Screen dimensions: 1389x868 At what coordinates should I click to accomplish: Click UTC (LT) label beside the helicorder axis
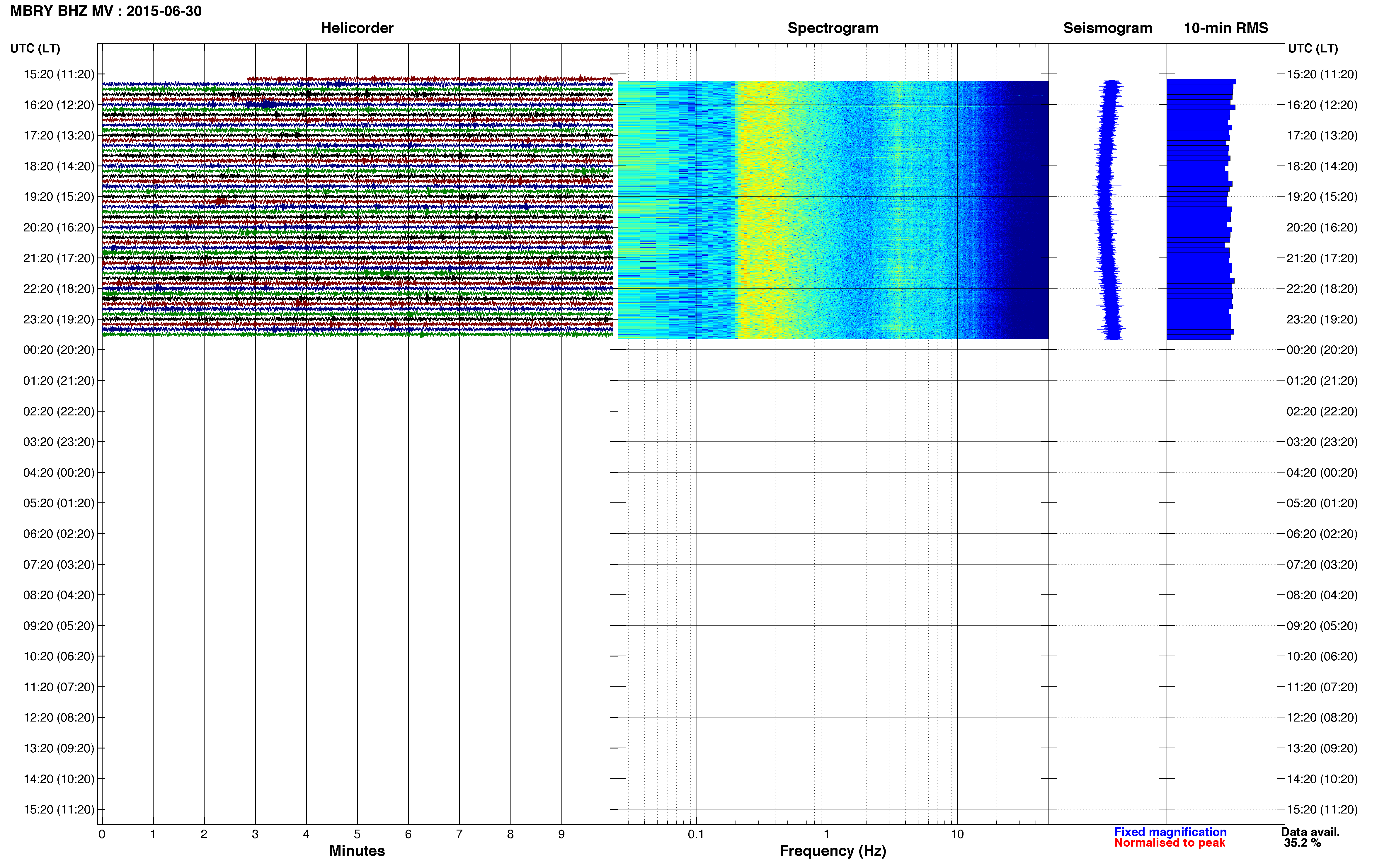tap(35, 48)
